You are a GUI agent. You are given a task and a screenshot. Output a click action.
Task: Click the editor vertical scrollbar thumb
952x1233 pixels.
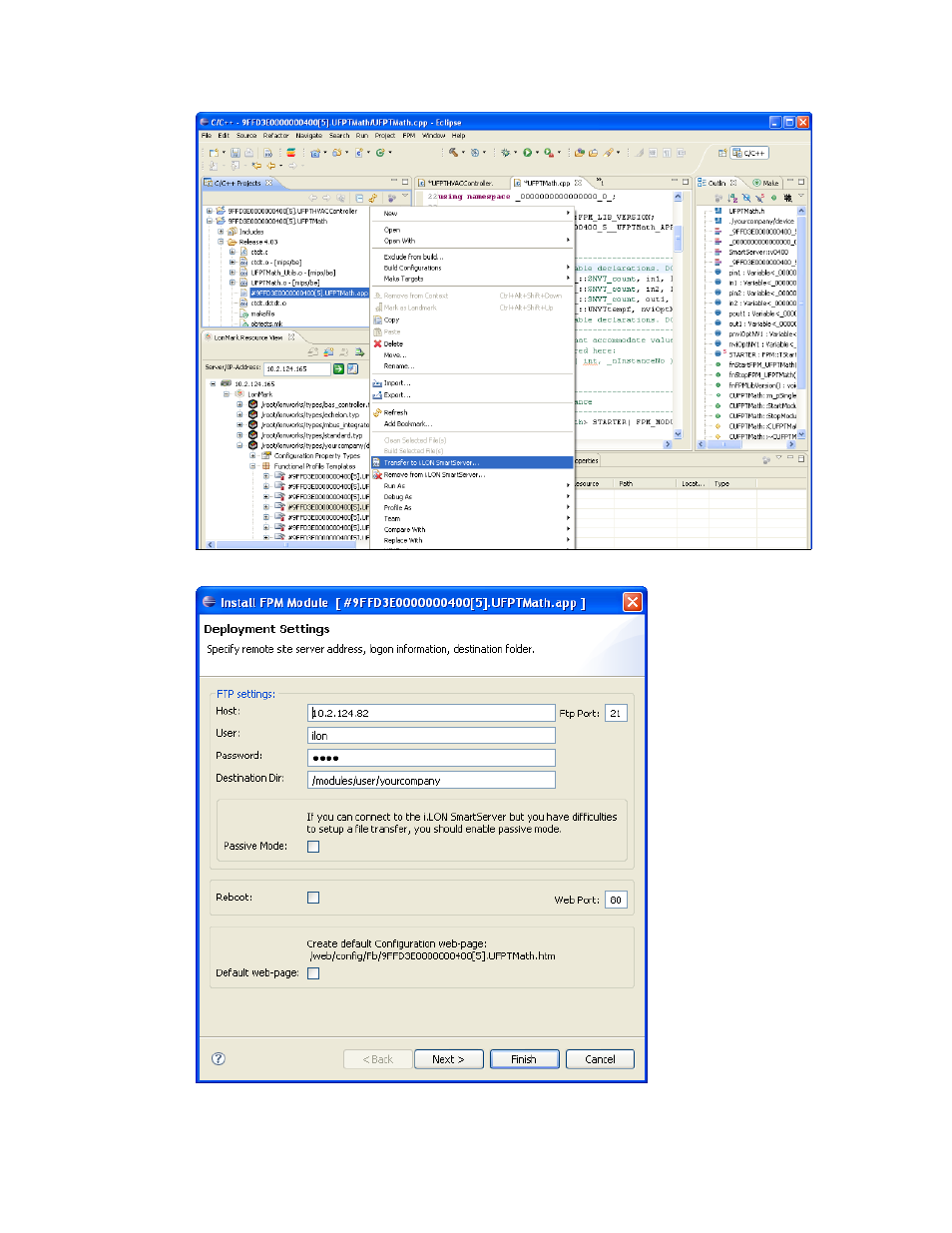tap(678, 238)
